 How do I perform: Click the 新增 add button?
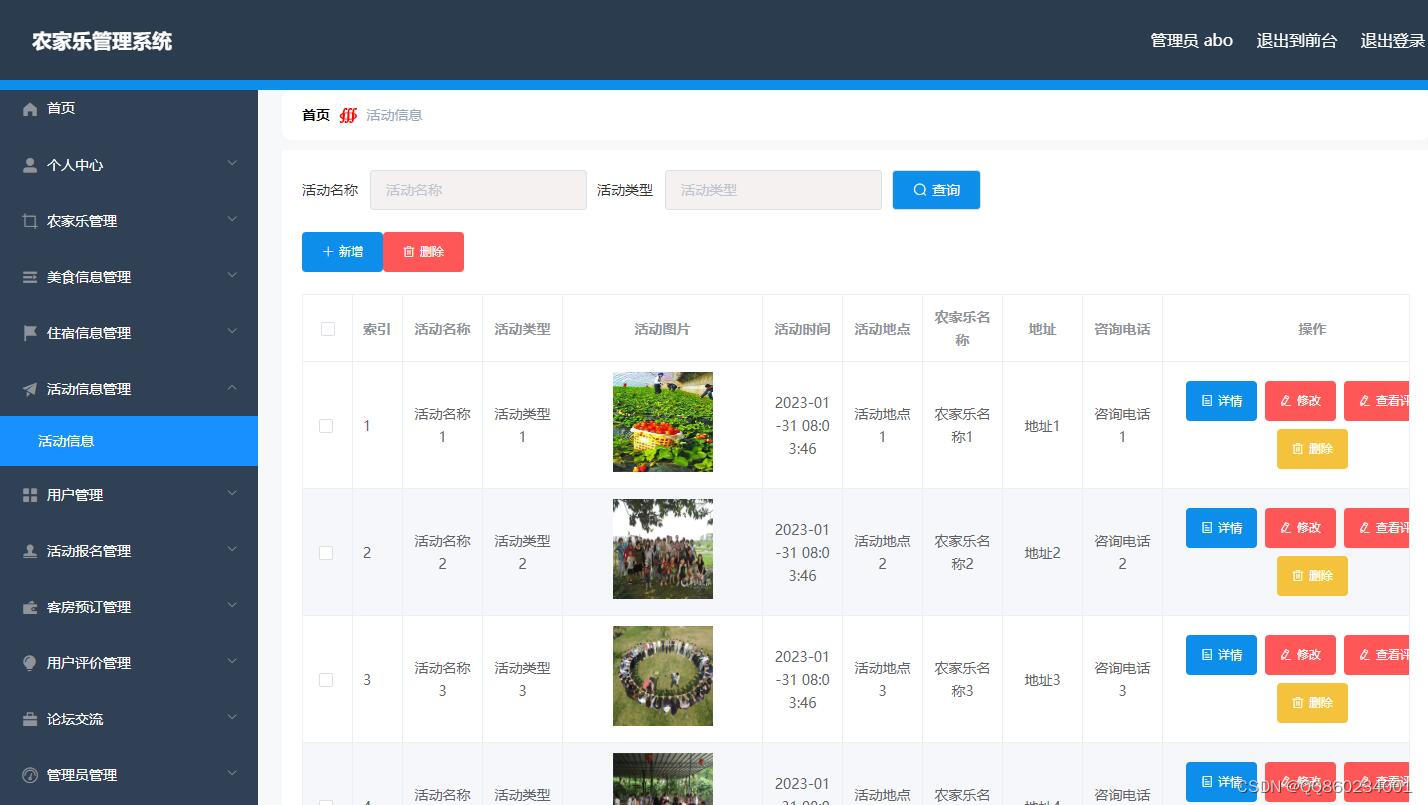point(342,252)
